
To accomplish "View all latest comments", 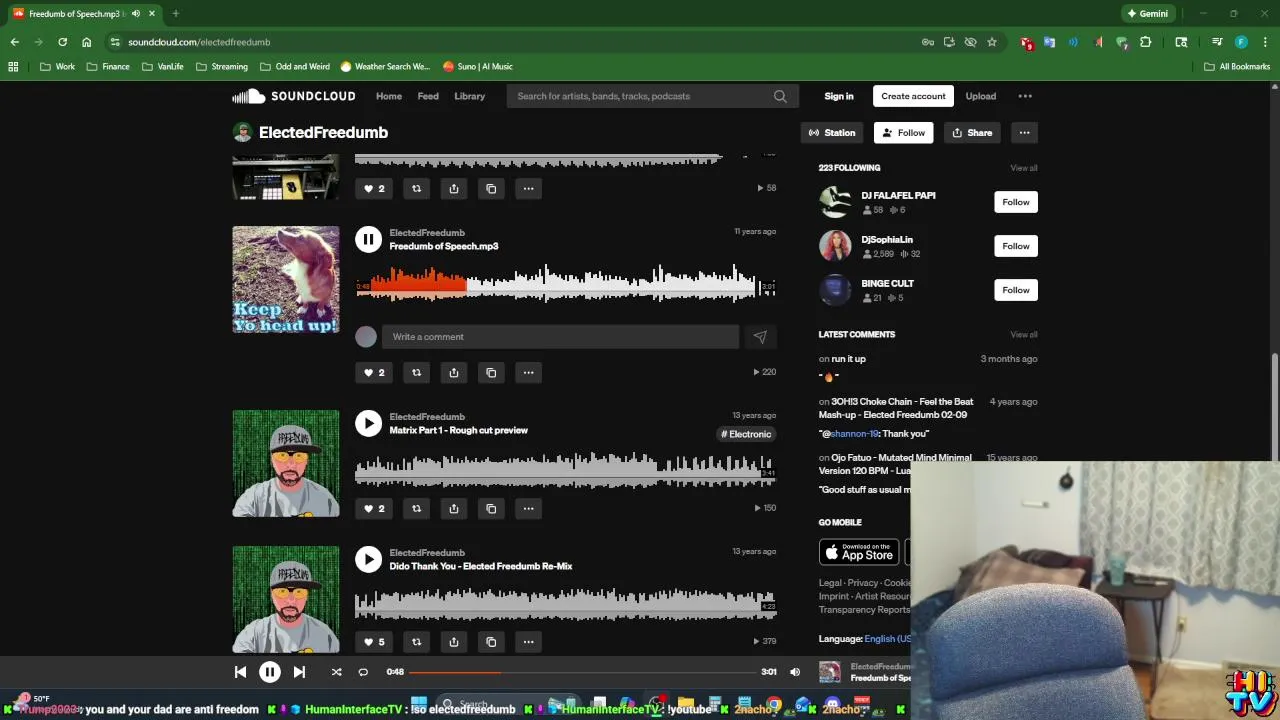I will [x=1023, y=334].
